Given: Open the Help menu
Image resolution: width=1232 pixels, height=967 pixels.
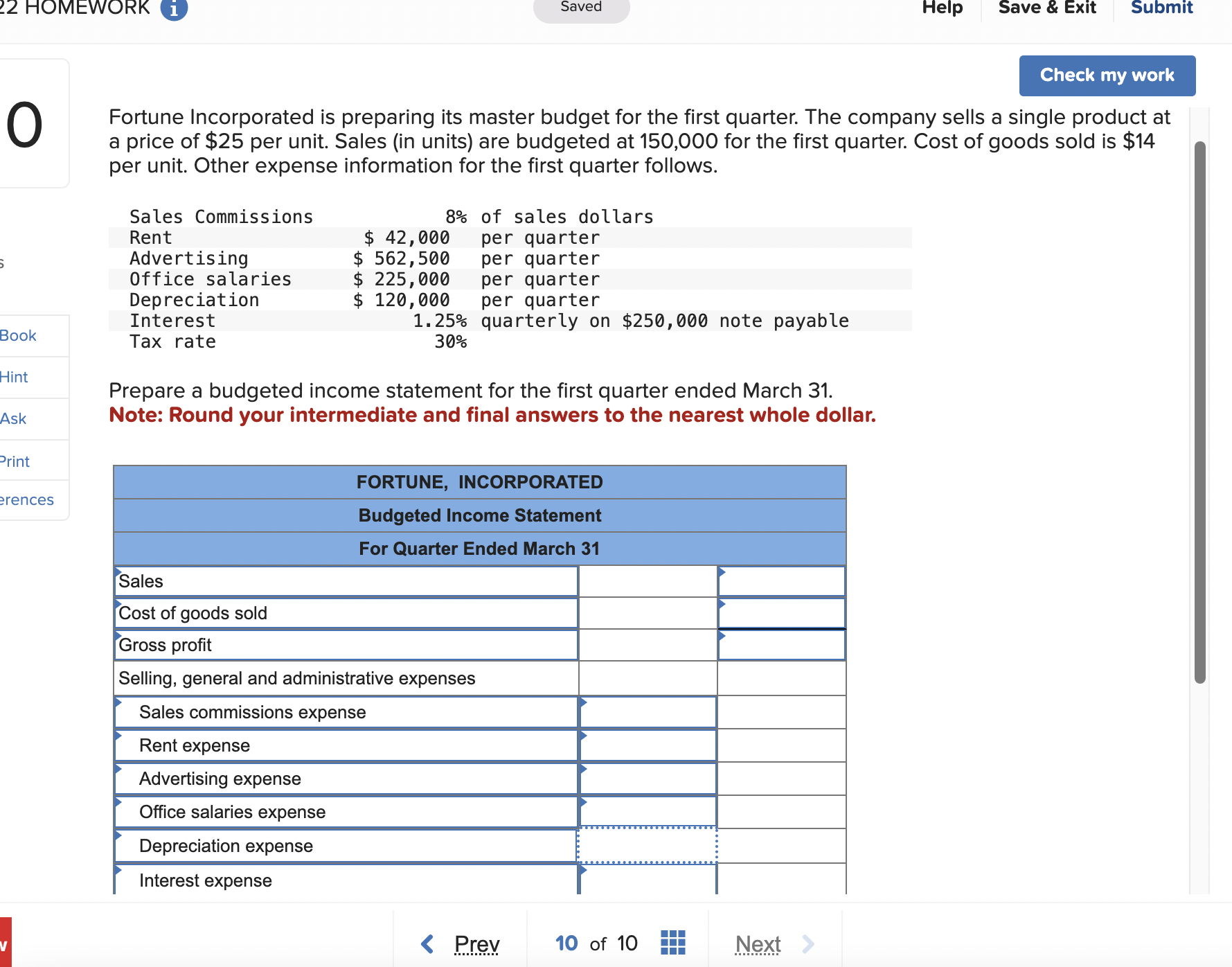Looking at the screenshot, I should 941,8.
